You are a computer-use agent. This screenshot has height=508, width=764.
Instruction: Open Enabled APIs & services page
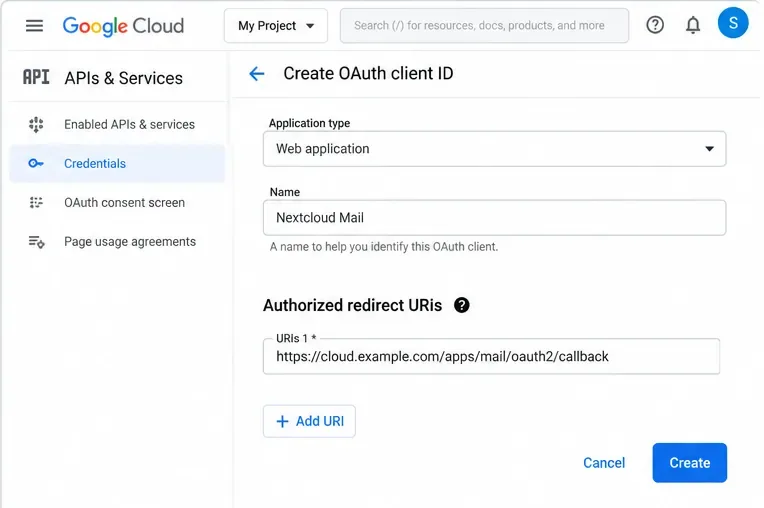click(117, 125)
